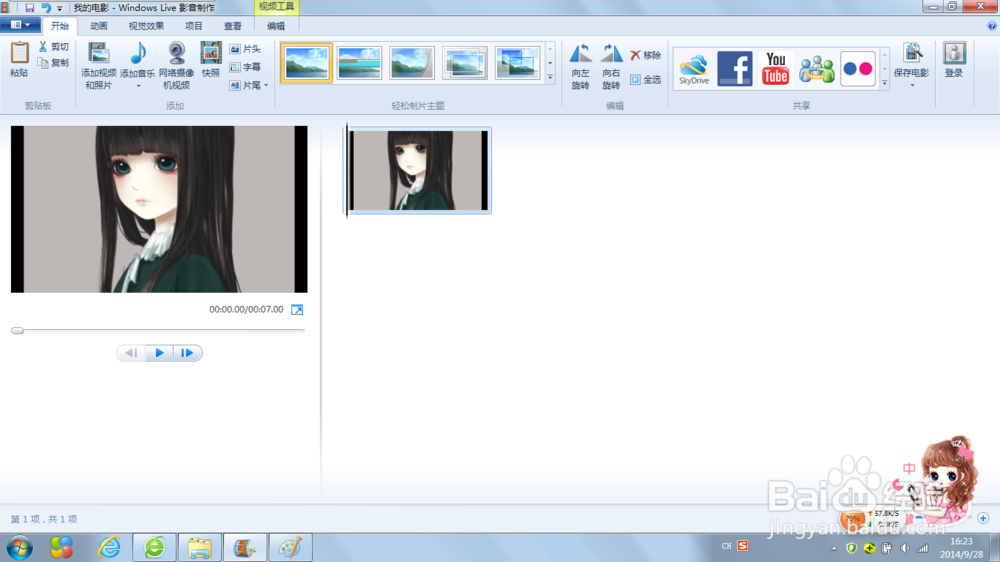Play the preview video
1000x562 pixels.
tap(159, 353)
